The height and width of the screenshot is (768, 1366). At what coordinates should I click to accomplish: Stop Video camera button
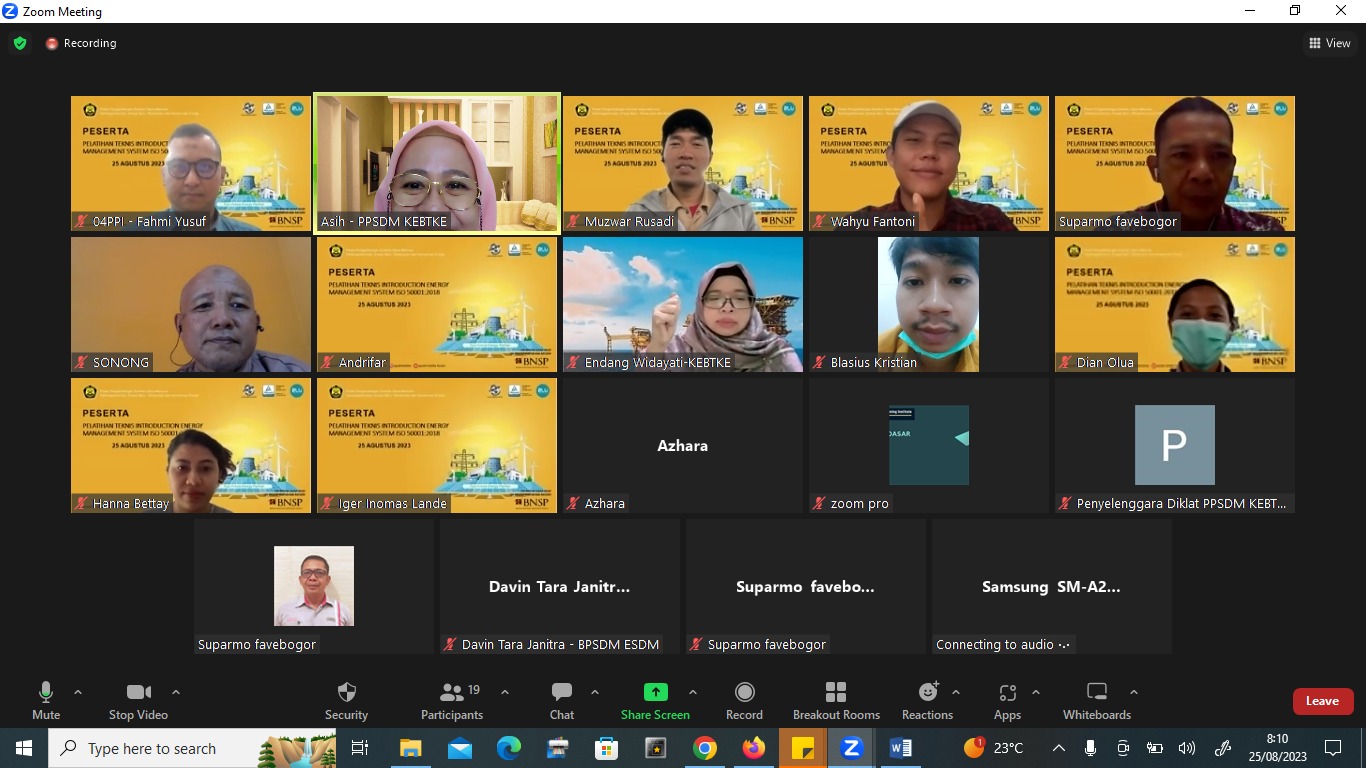point(138,701)
